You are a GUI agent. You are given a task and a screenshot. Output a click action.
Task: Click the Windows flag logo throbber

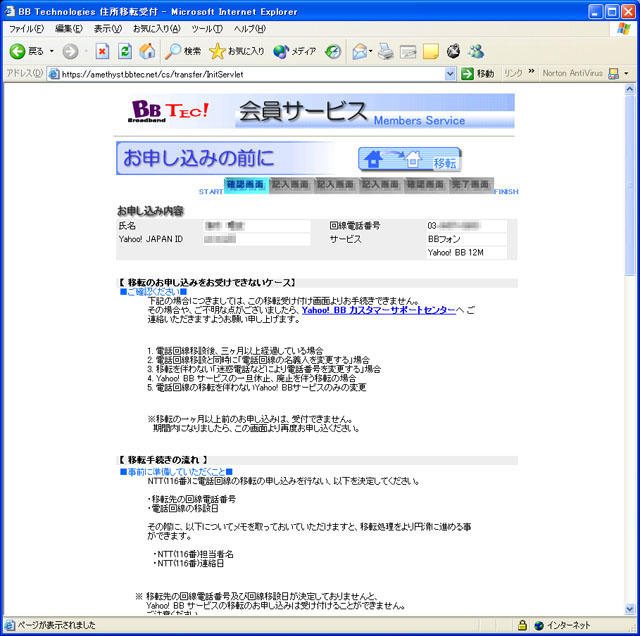pyautogui.click(x=623, y=29)
